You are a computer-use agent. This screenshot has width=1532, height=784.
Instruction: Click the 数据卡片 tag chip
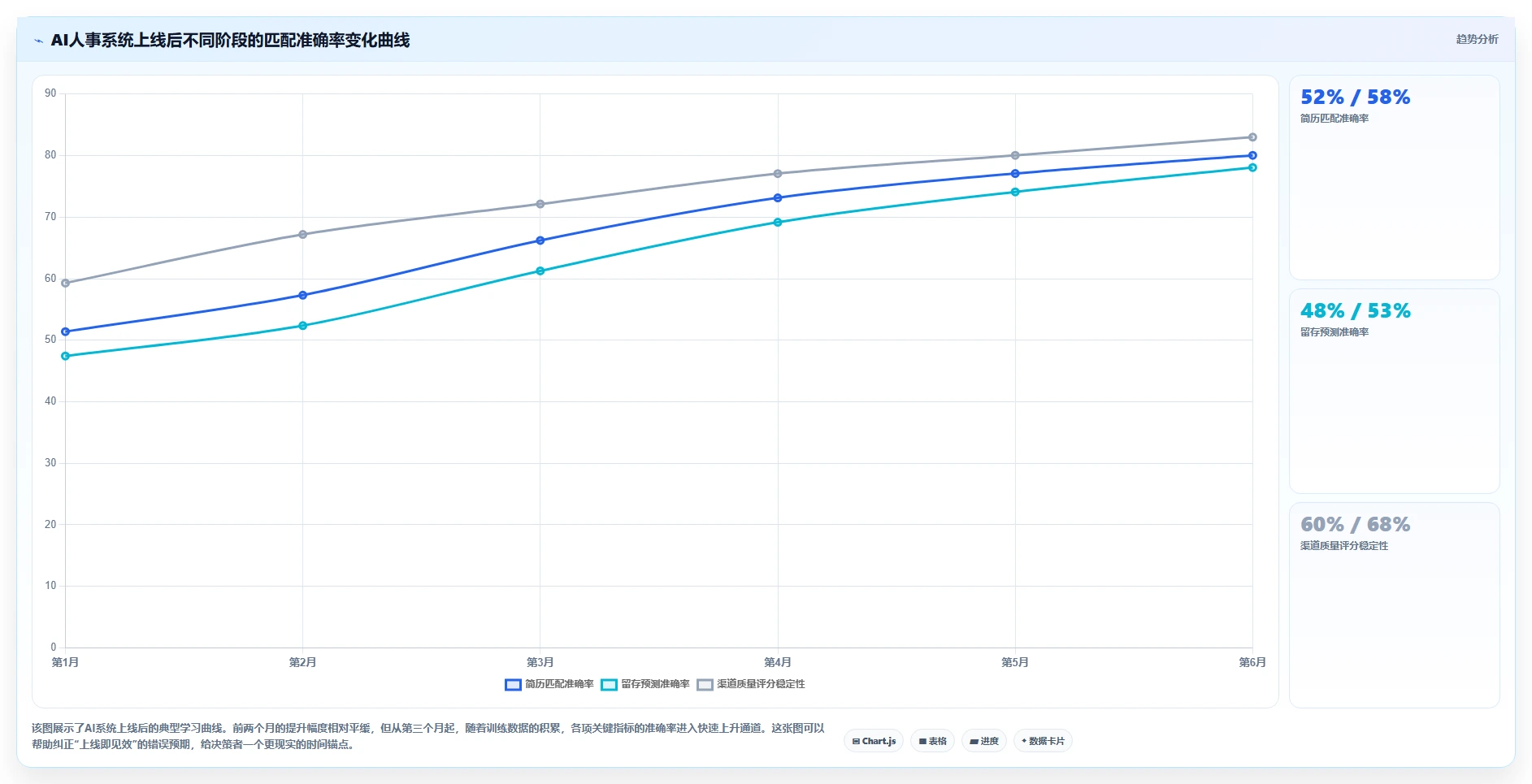[1043, 741]
